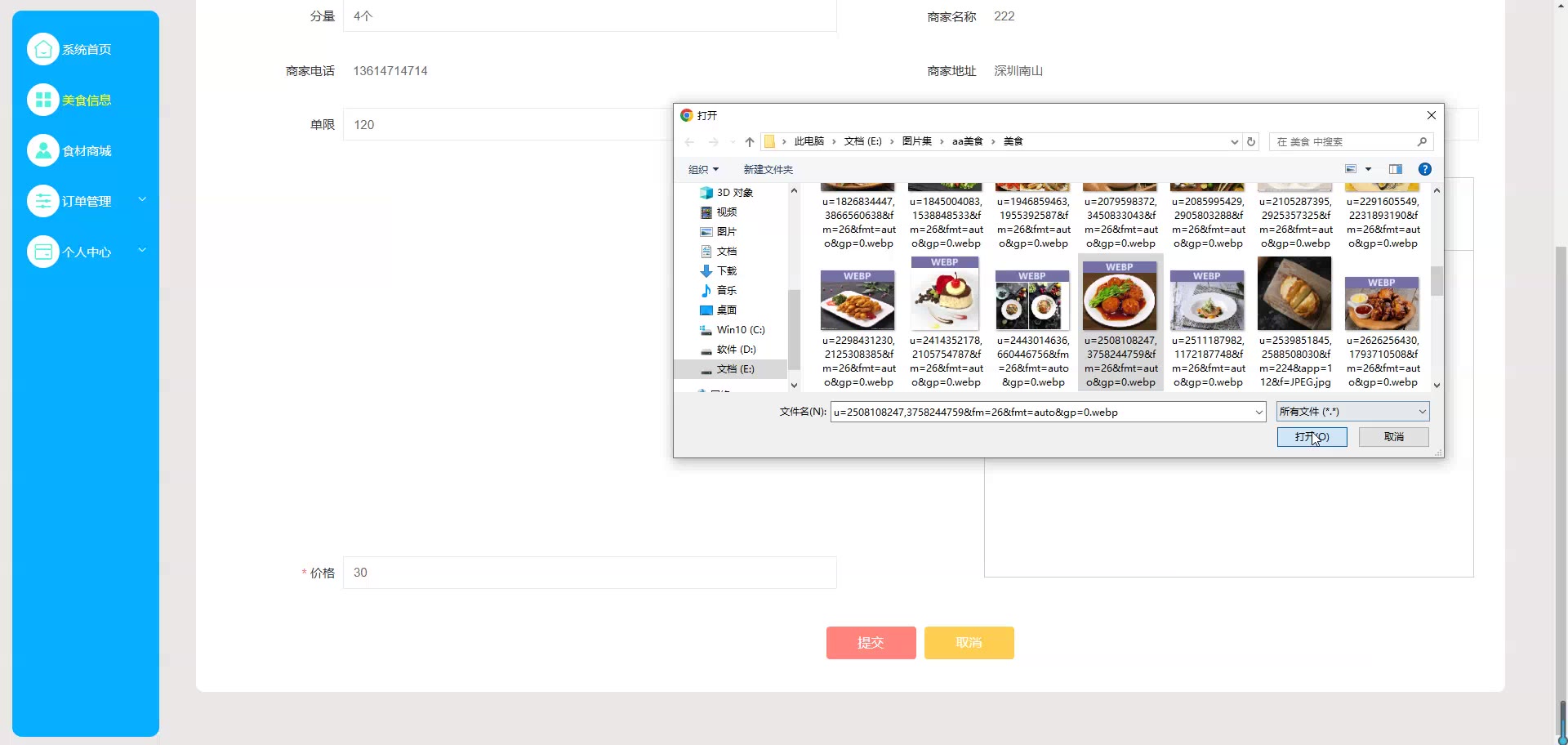
Task: Click the navigation tree scroll up arrow
Action: [794, 190]
